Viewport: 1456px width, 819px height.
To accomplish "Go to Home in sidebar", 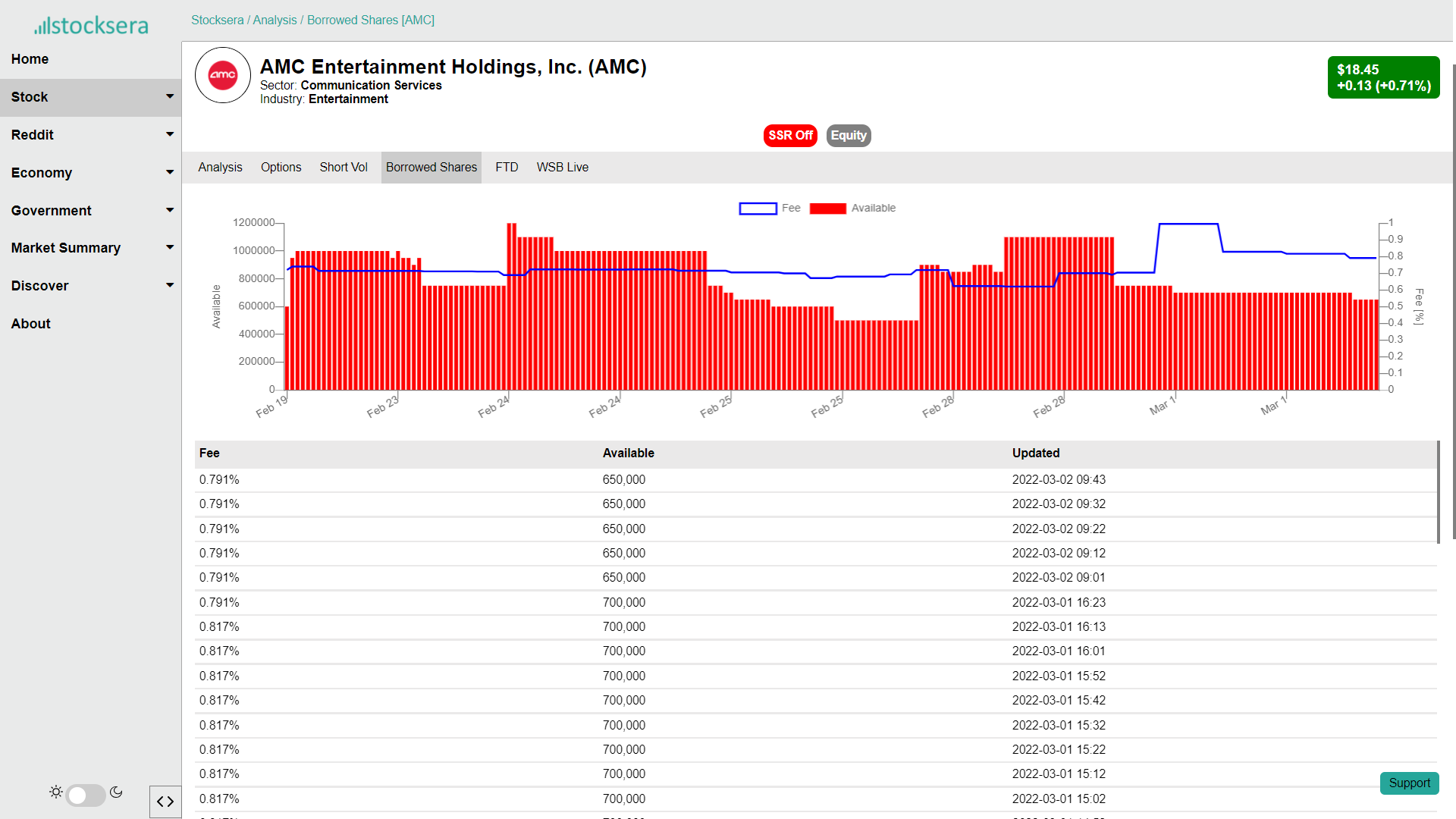I will pyautogui.click(x=30, y=59).
